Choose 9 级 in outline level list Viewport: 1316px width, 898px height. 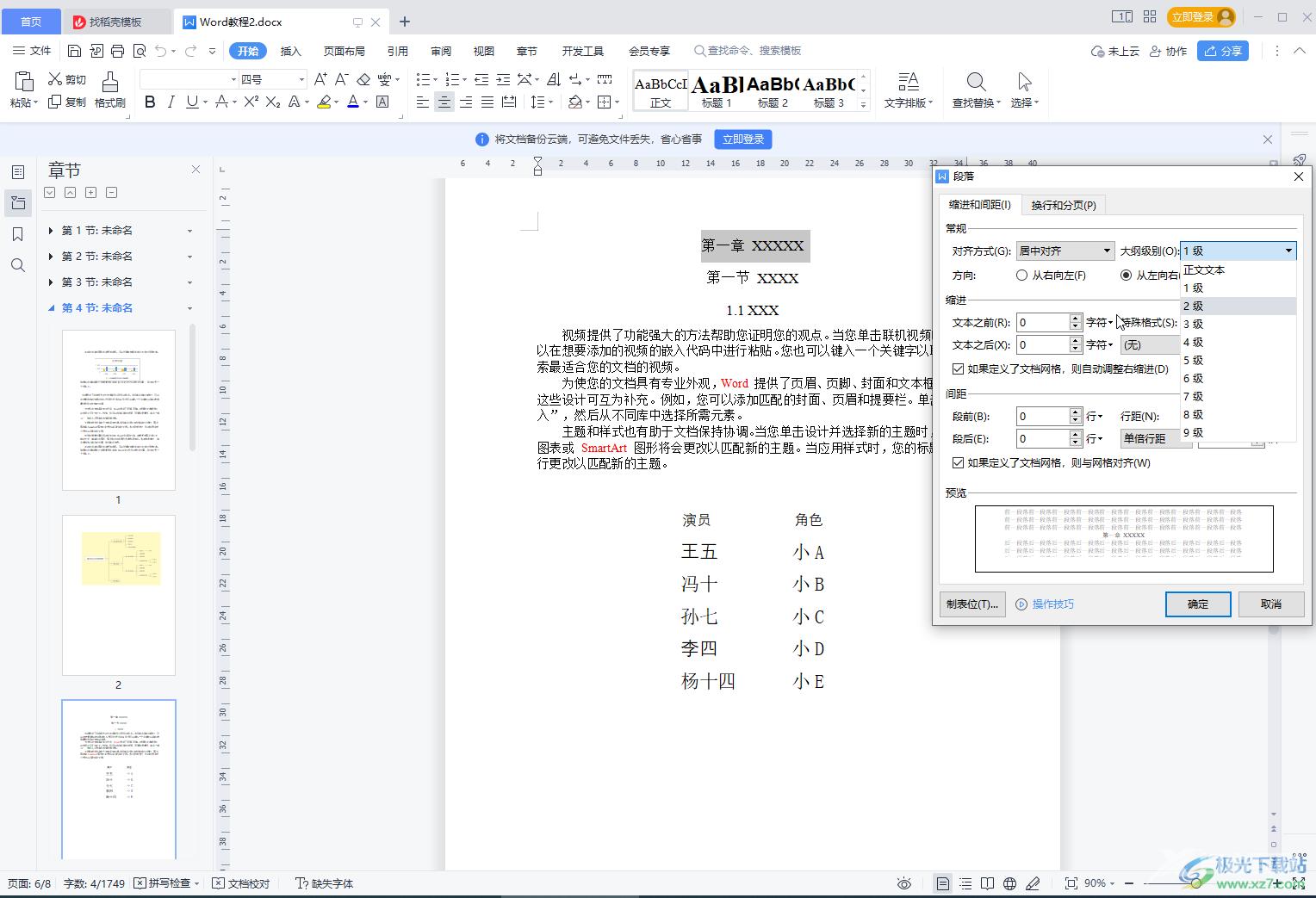[x=1238, y=432]
